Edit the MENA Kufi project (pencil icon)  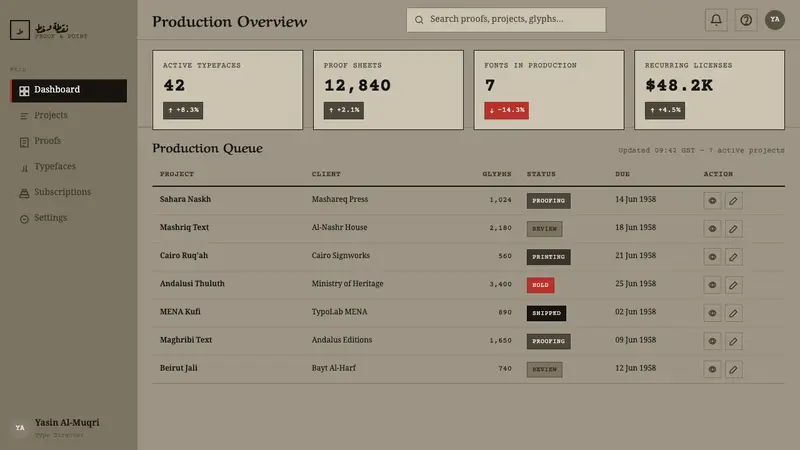pyautogui.click(x=733, y=313)
